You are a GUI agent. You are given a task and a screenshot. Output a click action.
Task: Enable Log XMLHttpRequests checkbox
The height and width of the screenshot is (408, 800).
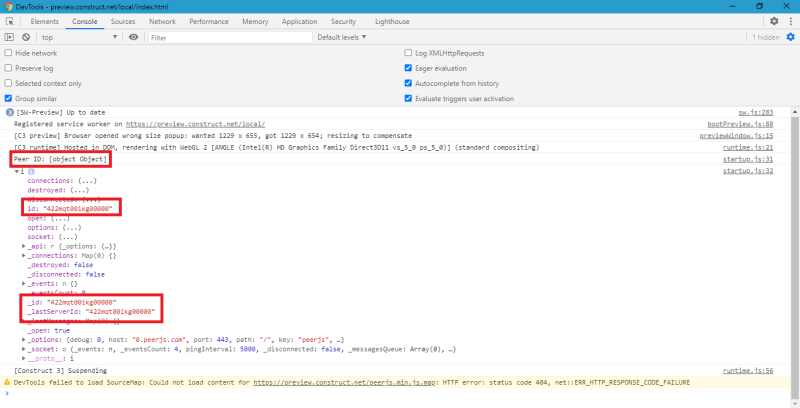[408, 53]
